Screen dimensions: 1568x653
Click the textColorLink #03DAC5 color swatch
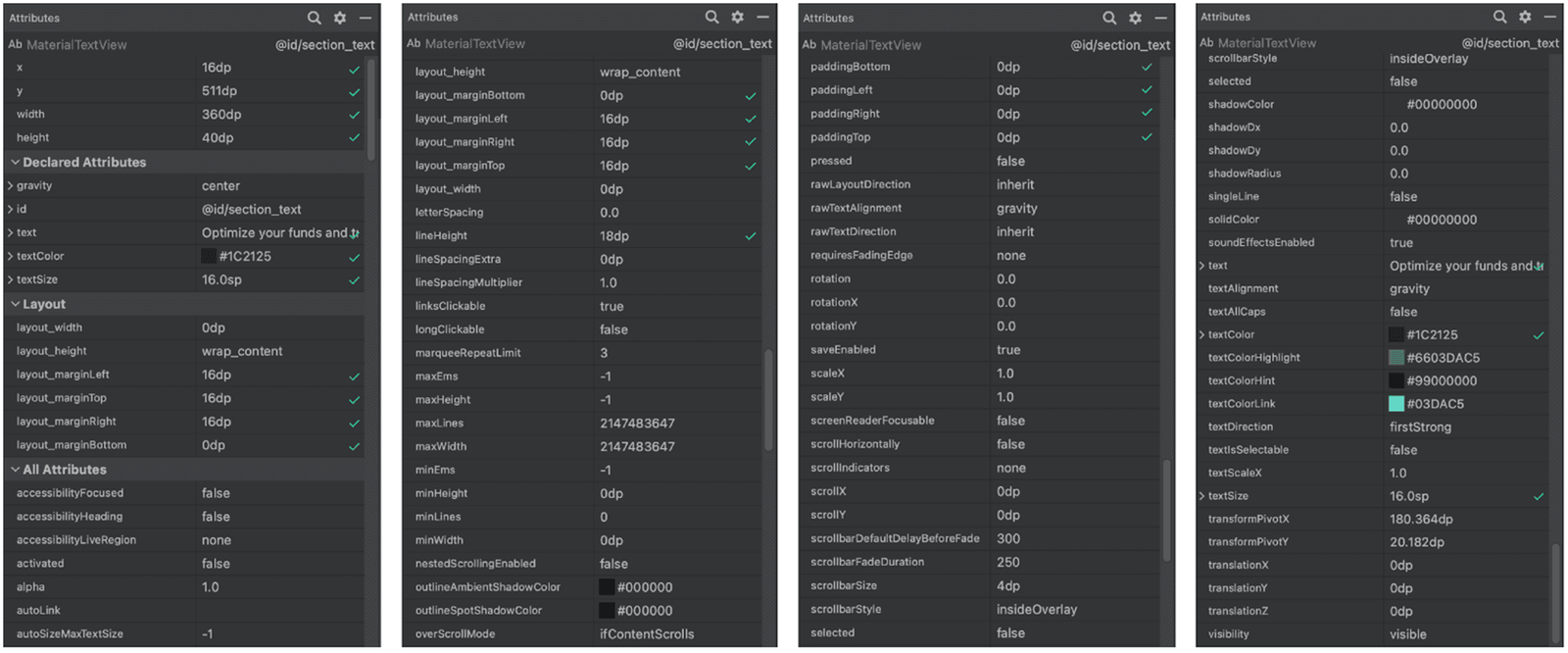coord(1396,404)
